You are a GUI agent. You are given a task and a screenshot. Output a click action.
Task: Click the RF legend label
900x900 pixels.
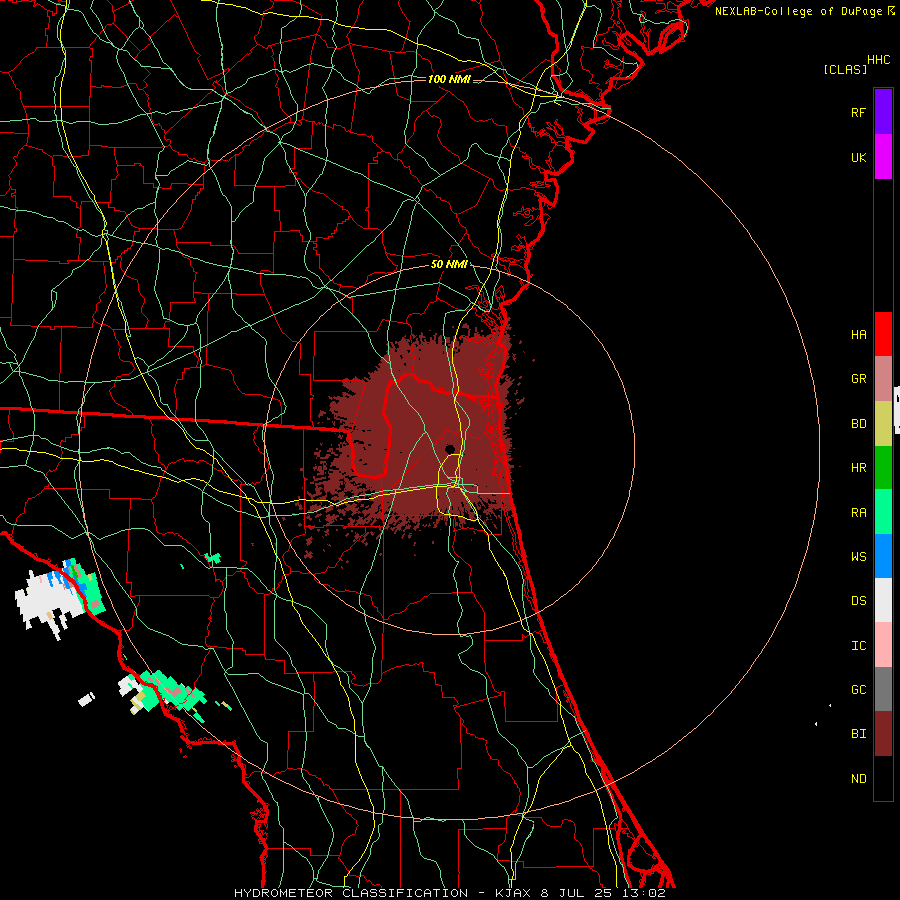coord(859,112)
